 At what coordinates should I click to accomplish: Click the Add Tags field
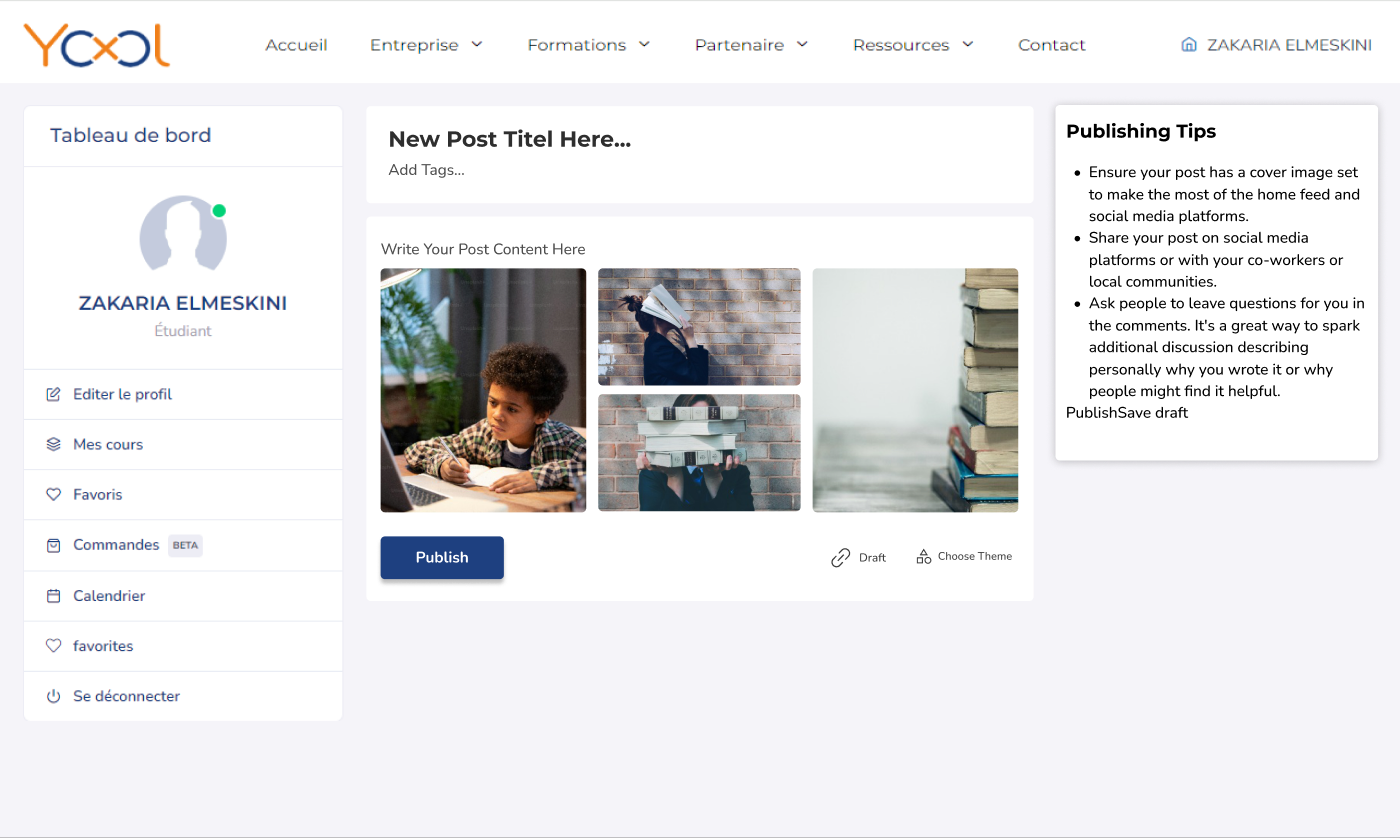[427, 170]
